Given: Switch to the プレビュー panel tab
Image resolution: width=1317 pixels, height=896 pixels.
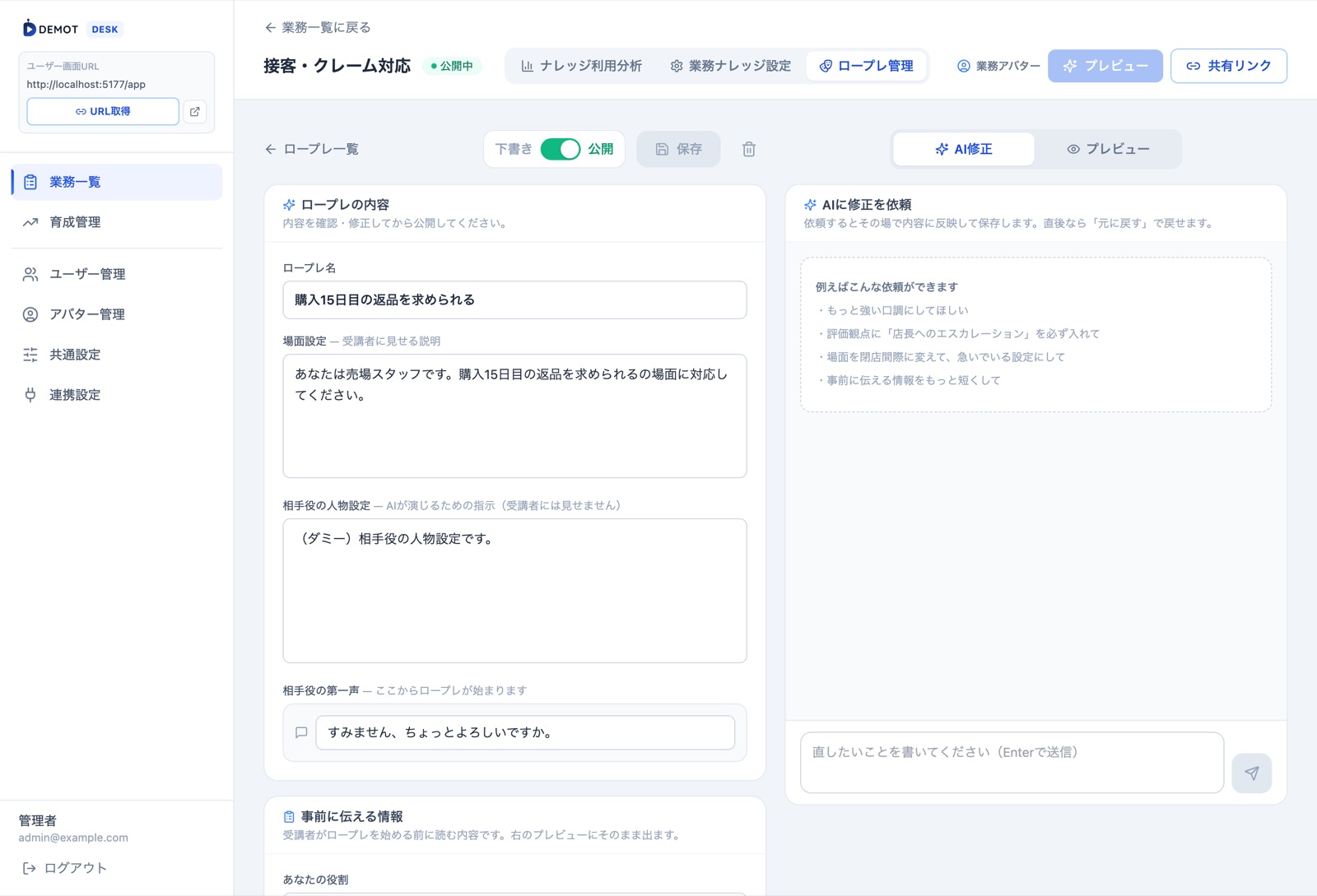Looking at the screenshot, I should (x=1108, y=149).
